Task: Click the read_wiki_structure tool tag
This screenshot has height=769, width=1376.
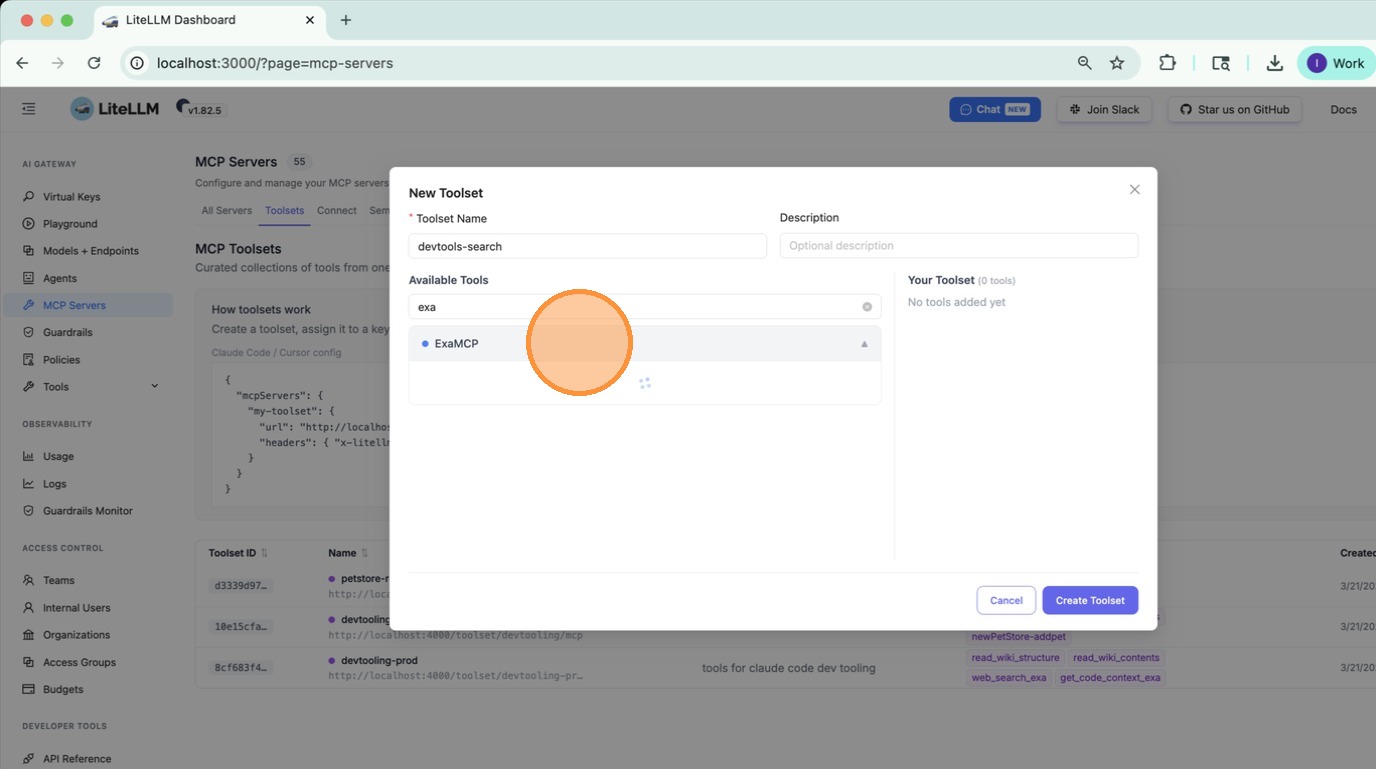Action: point(1015,658)
